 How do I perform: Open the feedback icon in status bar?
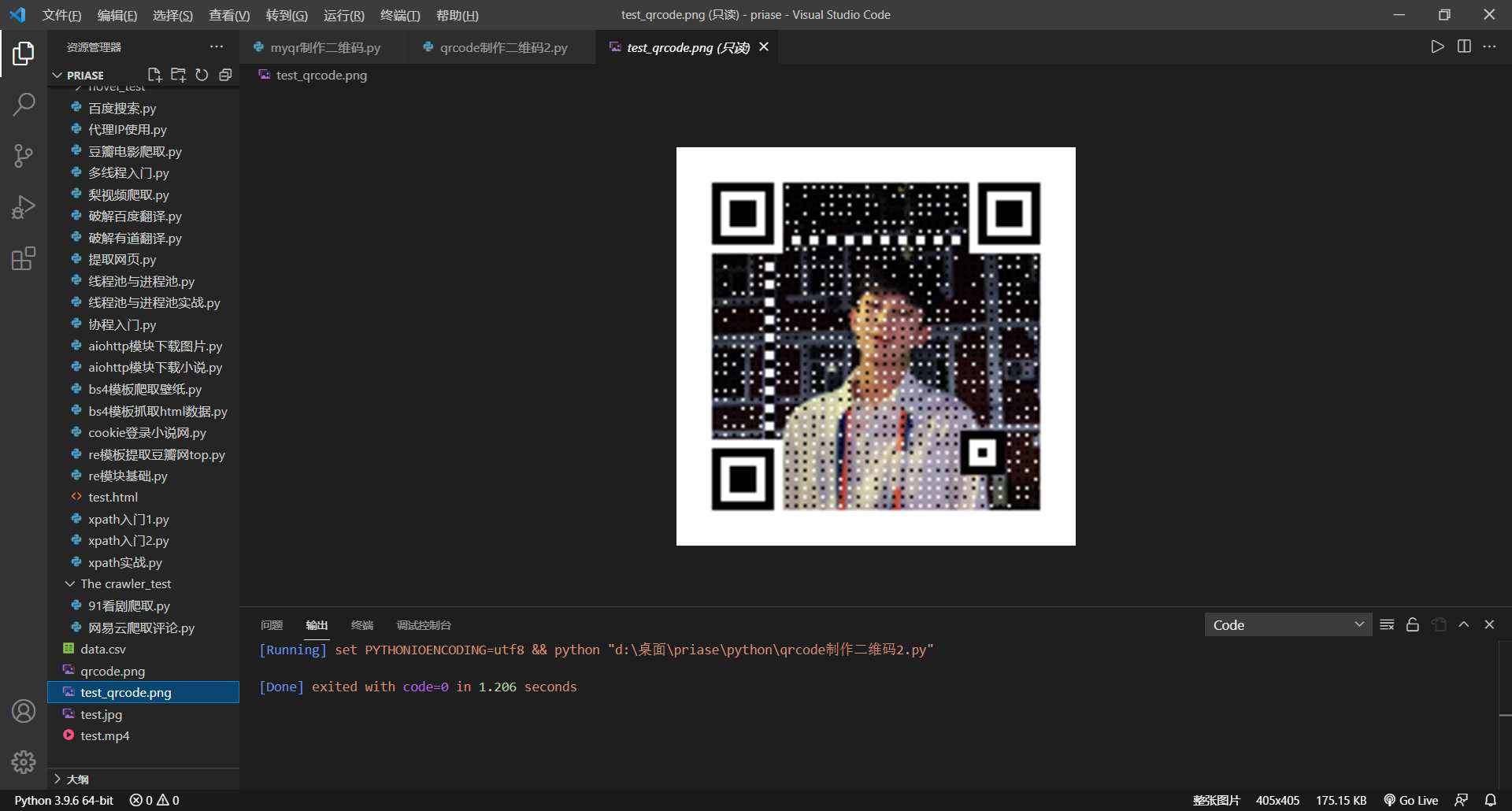(1461, 800)
